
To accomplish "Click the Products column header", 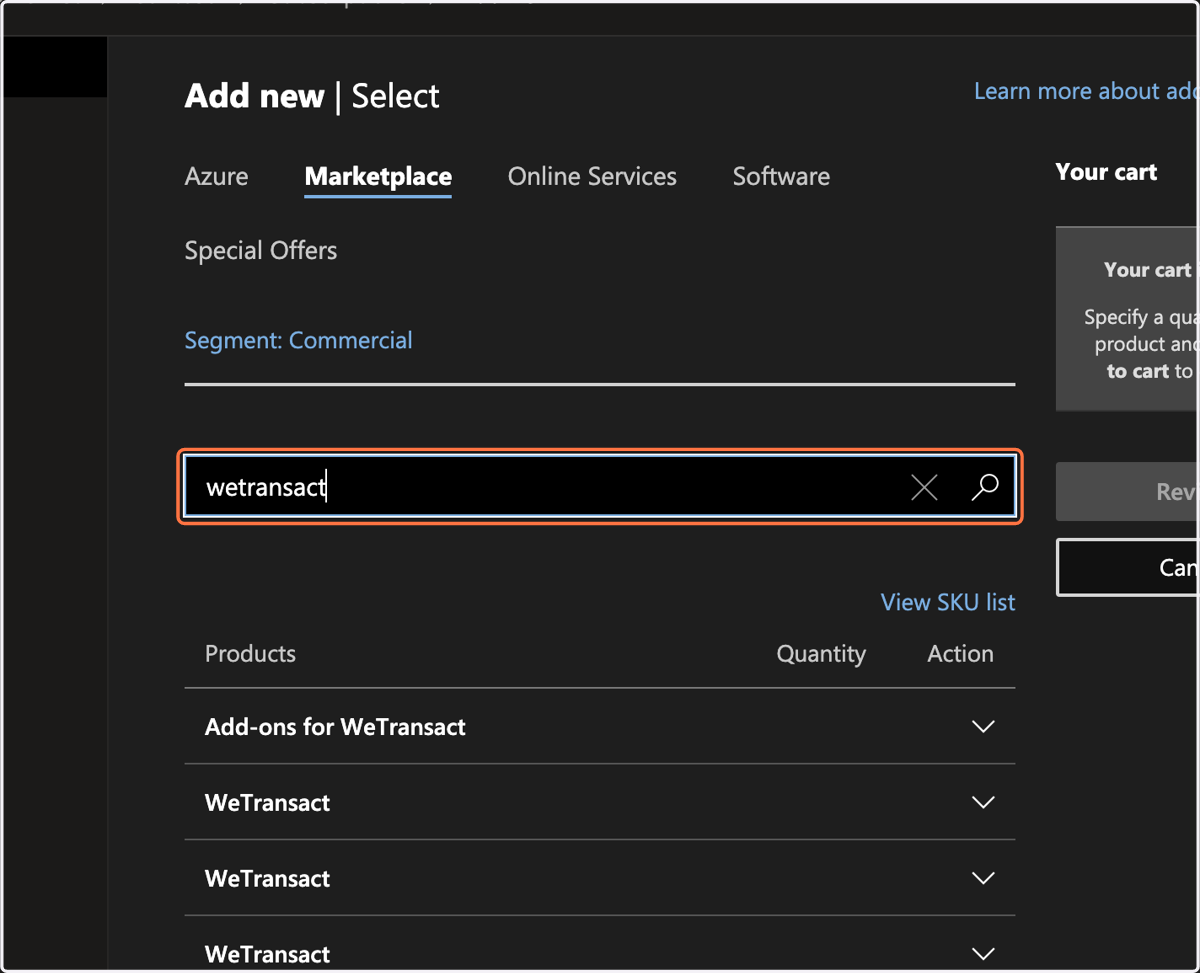I will pyautogui.click(x=250, y=654).
